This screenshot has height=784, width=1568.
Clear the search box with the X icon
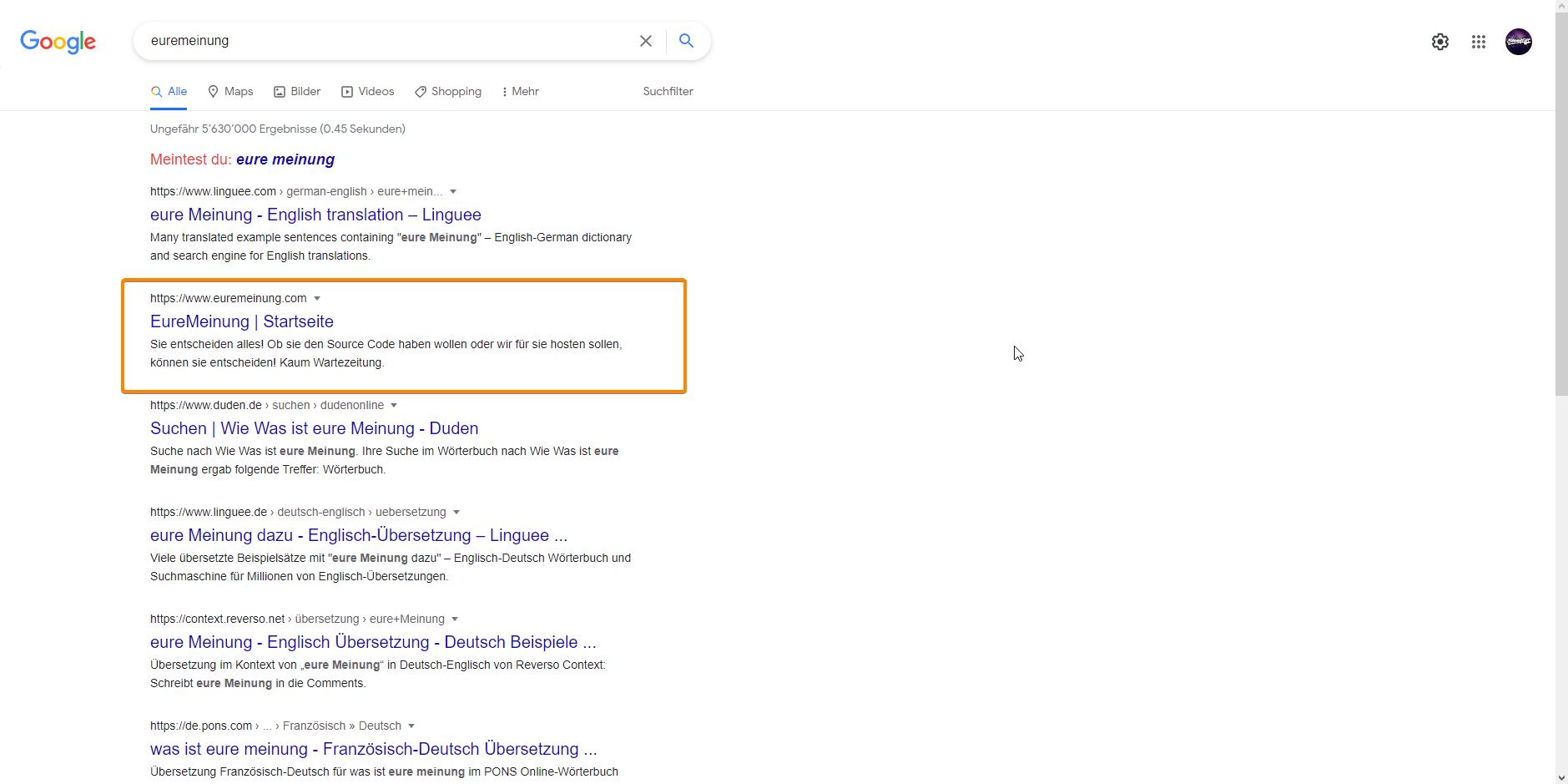click(645, 41)
